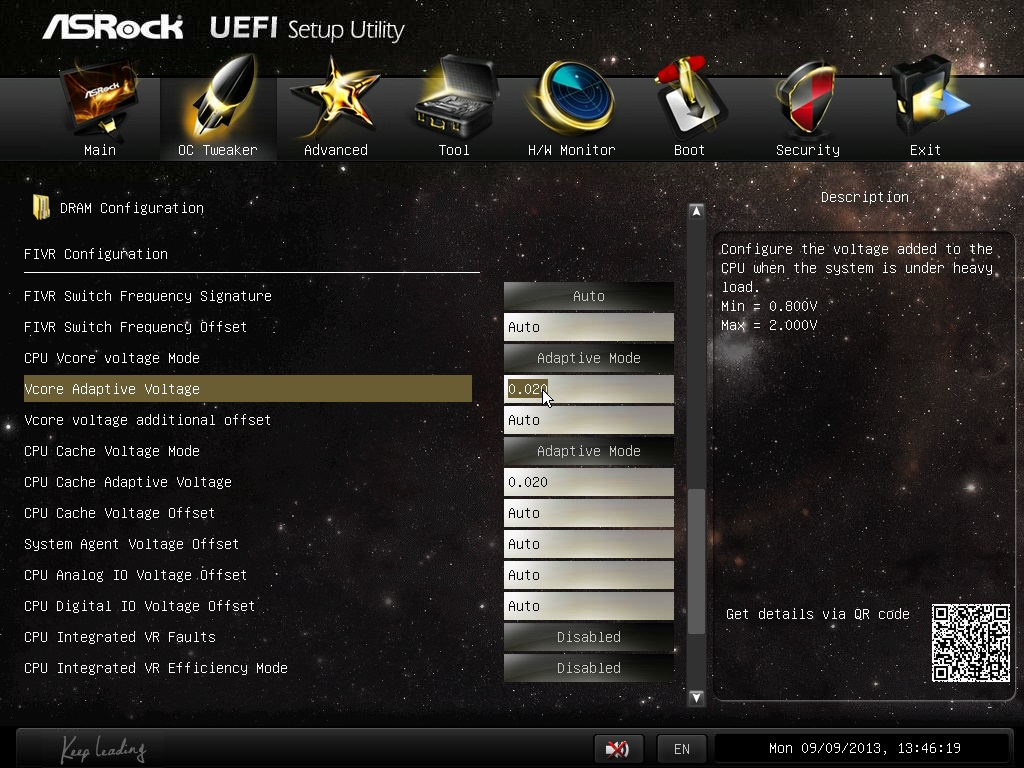Toggle CPU Integrated VR Faults Disabled option
The image size is (1024, 768).
(588, 637)
